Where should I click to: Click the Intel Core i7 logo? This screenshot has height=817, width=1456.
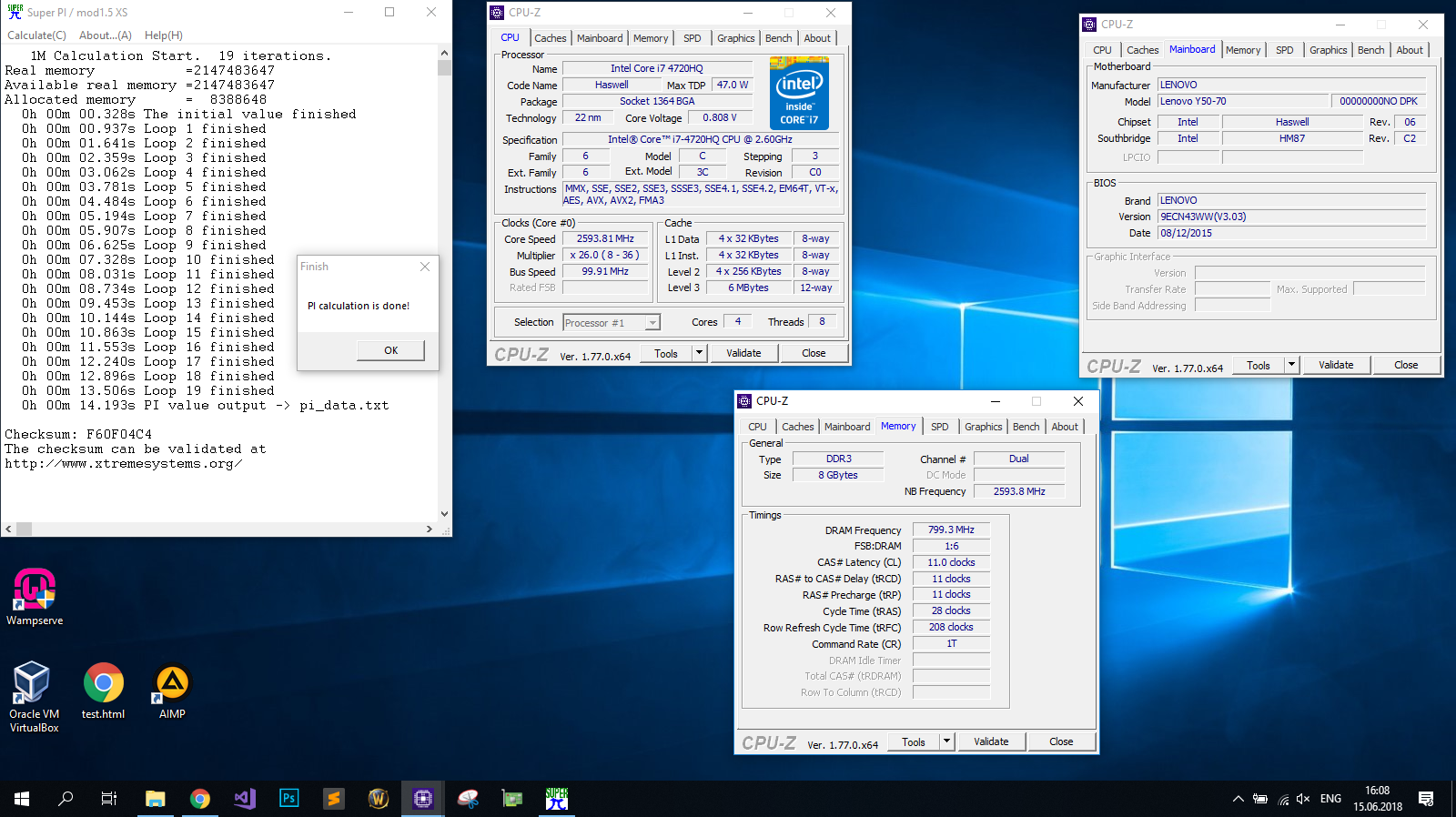click(799, 92)
